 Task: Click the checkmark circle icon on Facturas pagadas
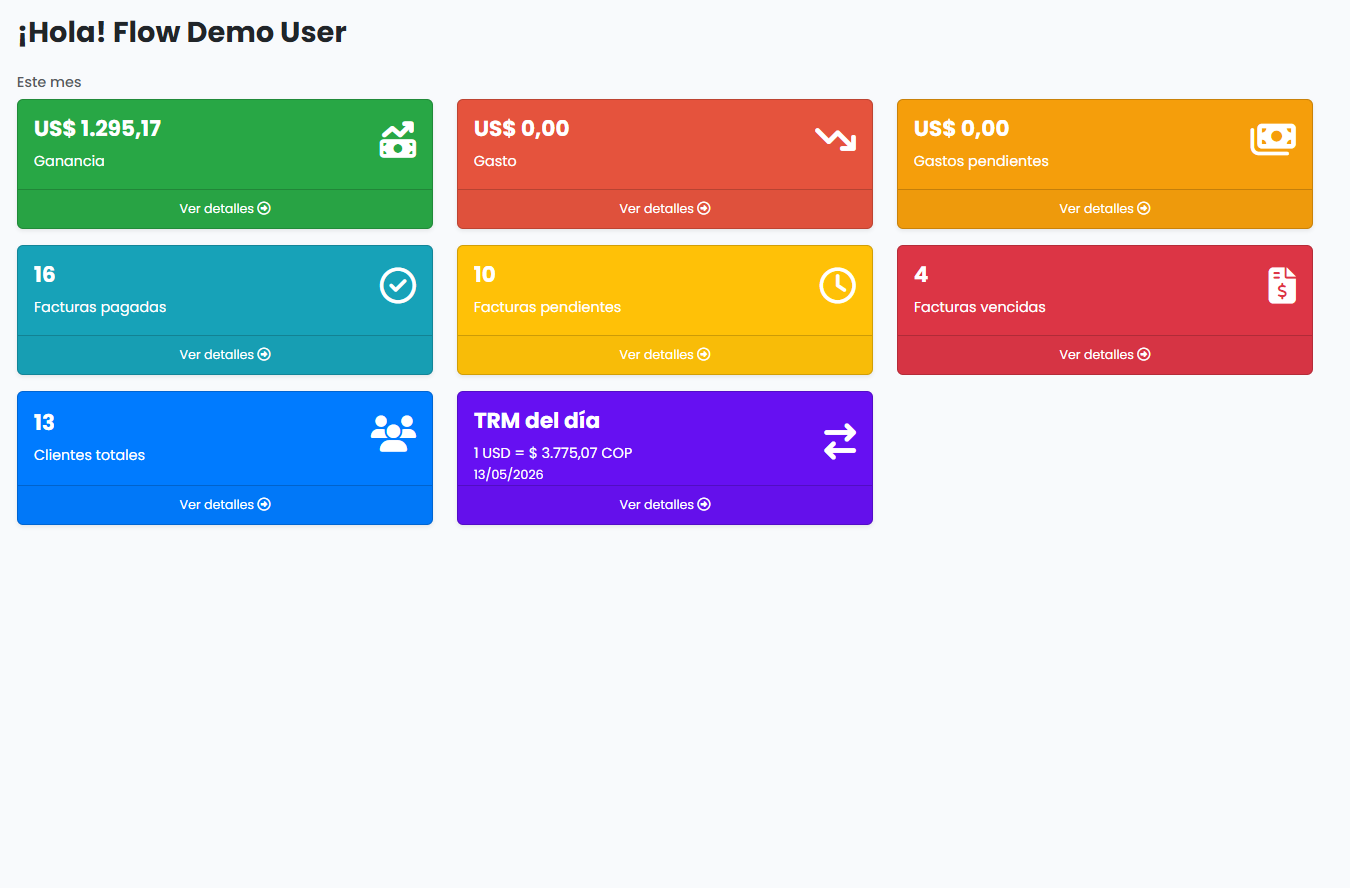click(x=398, y=286)
